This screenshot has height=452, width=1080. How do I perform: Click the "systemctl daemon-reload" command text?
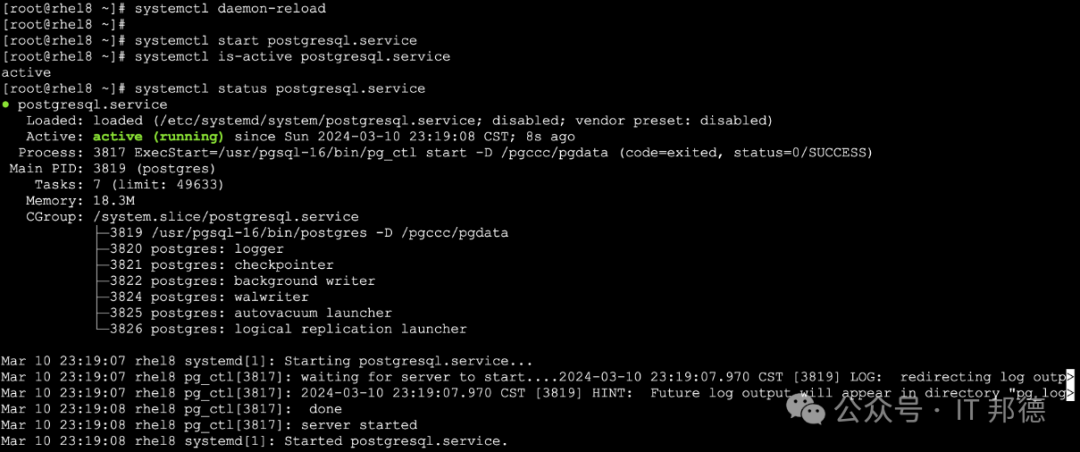pos(229,8)
